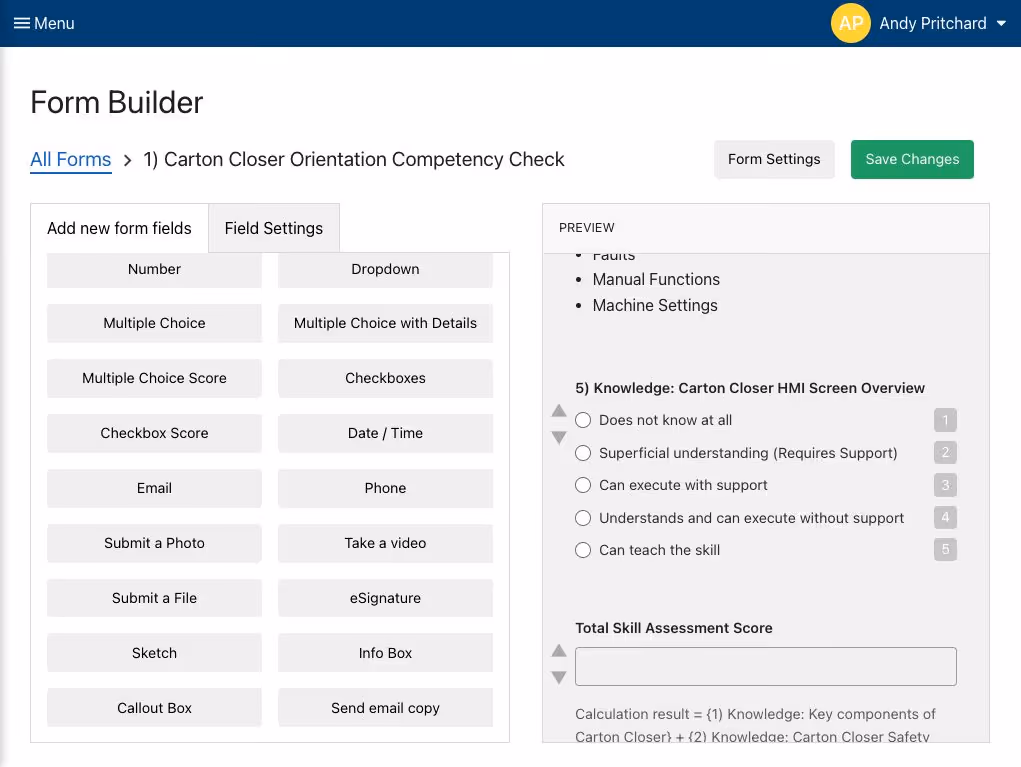Select 'Can teach the skill' radio

coord(583,550)
